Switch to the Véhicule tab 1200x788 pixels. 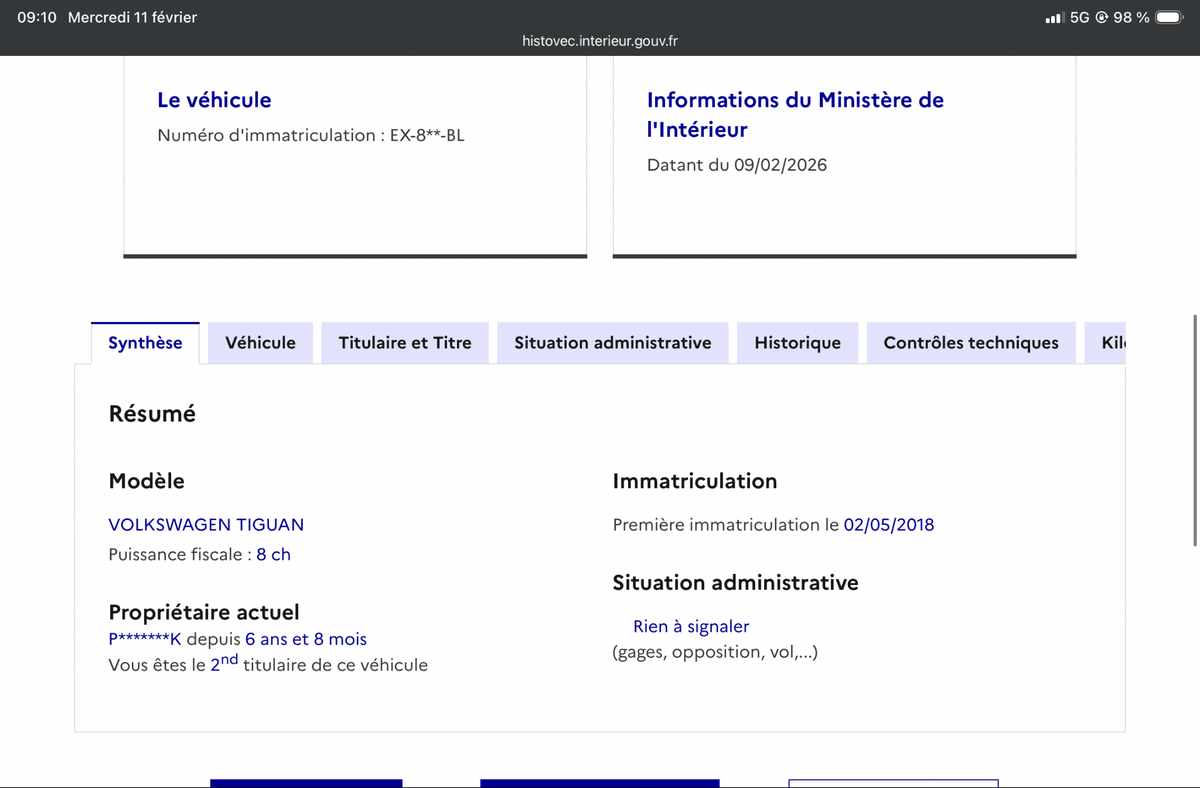[x=260, y=343]
